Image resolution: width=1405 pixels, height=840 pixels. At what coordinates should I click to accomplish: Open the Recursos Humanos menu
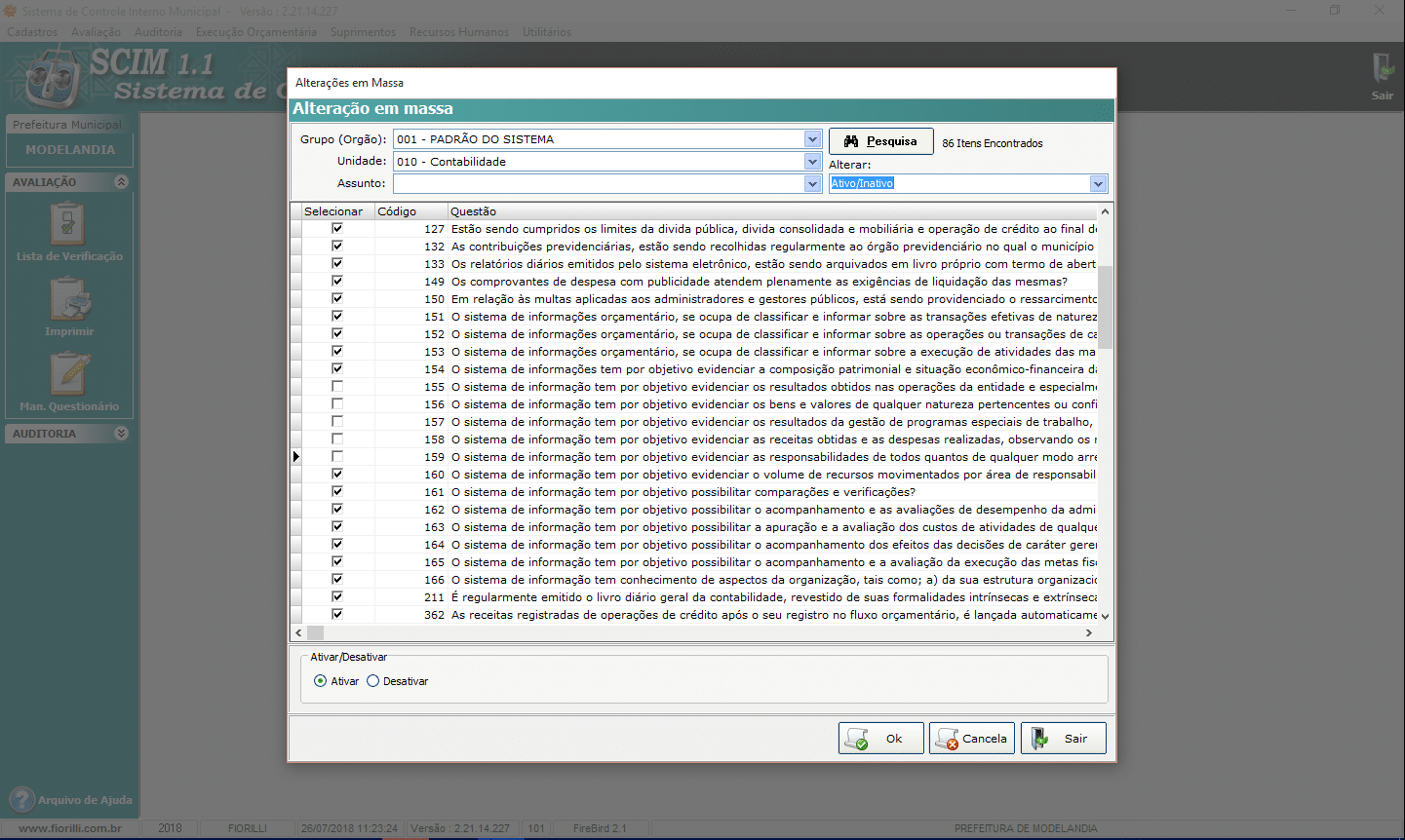coord(458,32)
